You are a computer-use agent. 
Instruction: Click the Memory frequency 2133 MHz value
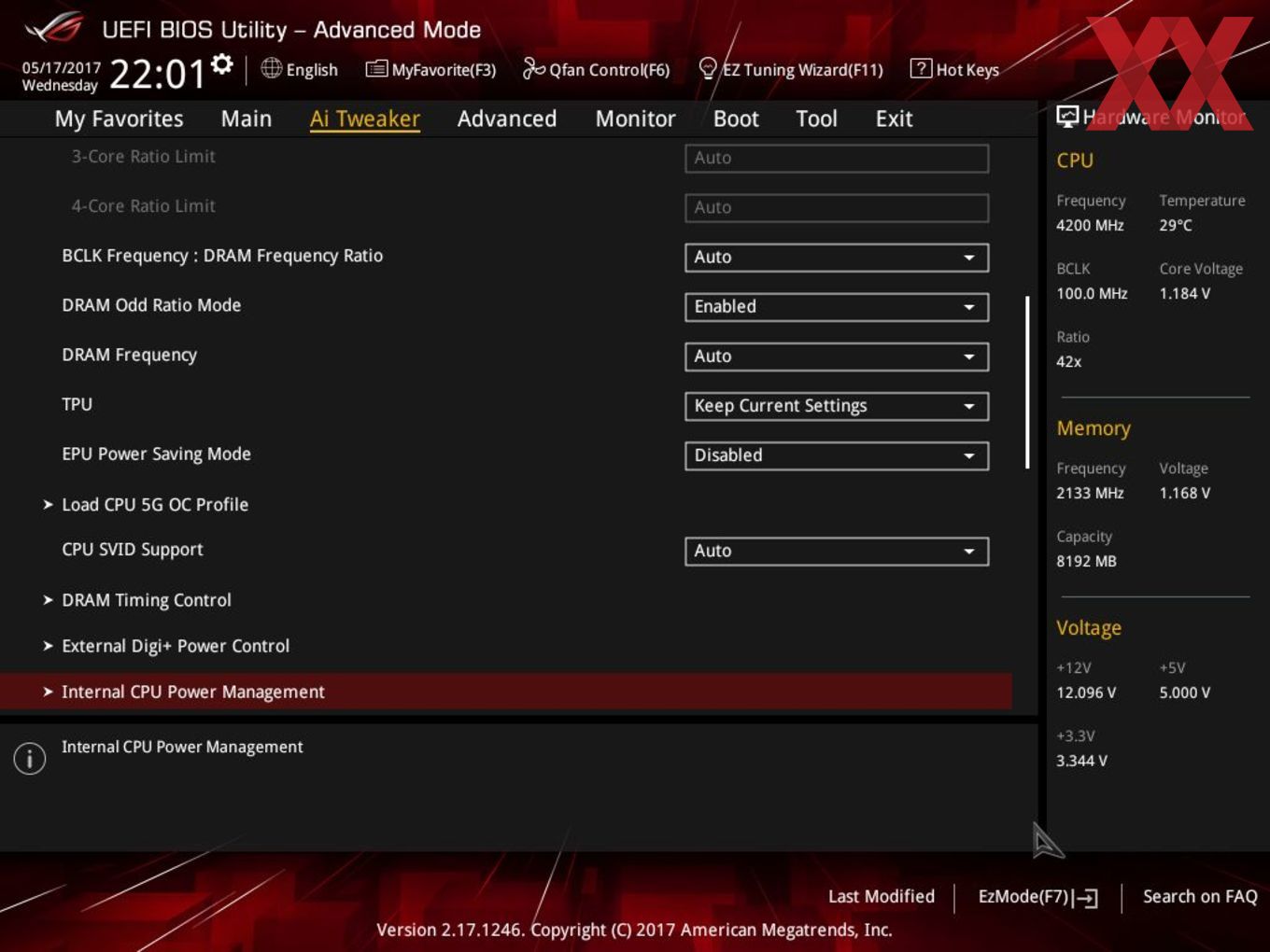click(1090, 493)
